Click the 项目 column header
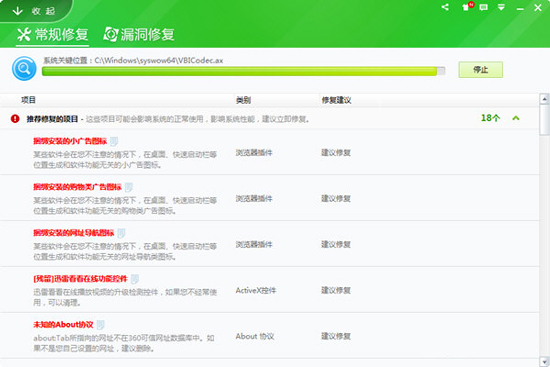Viewport: 550px width, 367px height. point(28,100)
